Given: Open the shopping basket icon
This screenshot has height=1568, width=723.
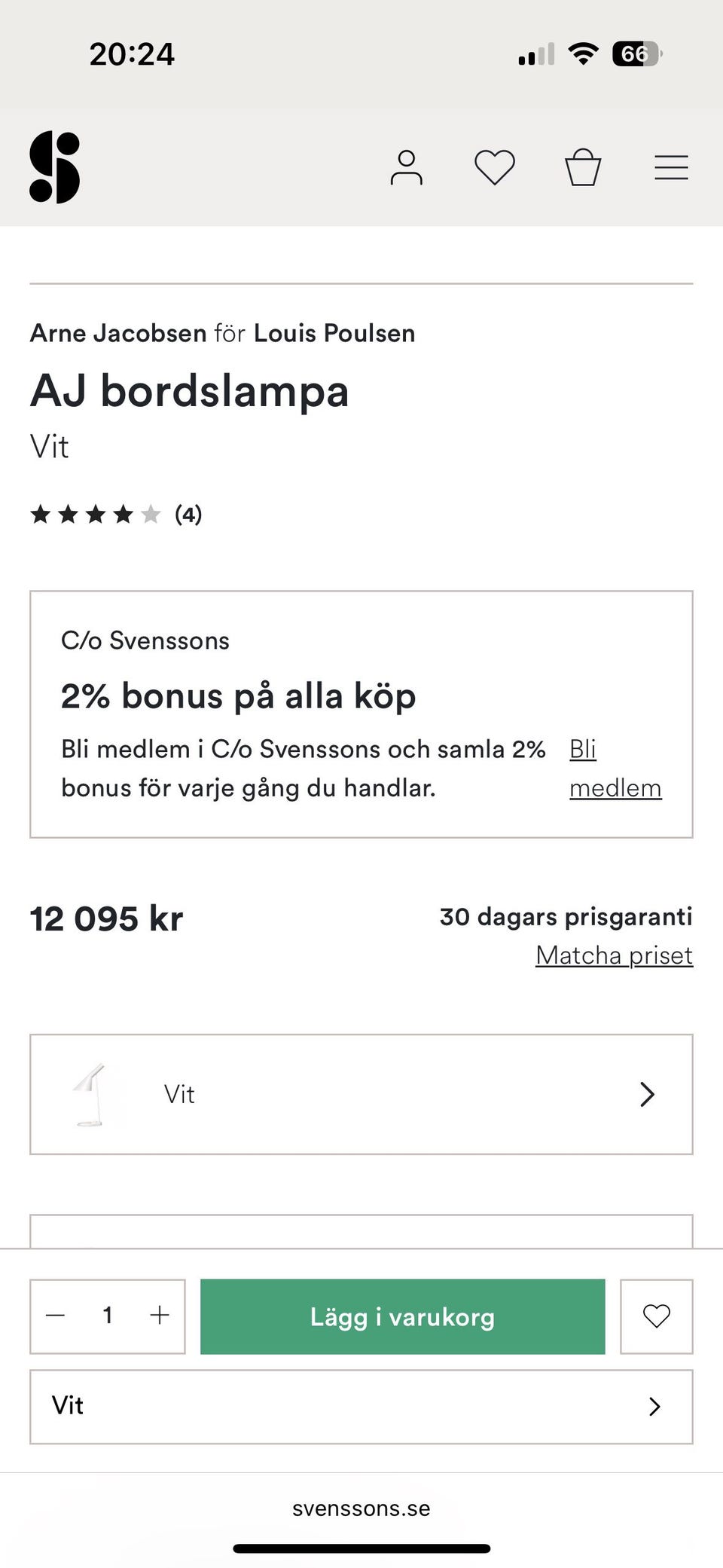Looking at the screenshot, I should [x=583, y=167].
